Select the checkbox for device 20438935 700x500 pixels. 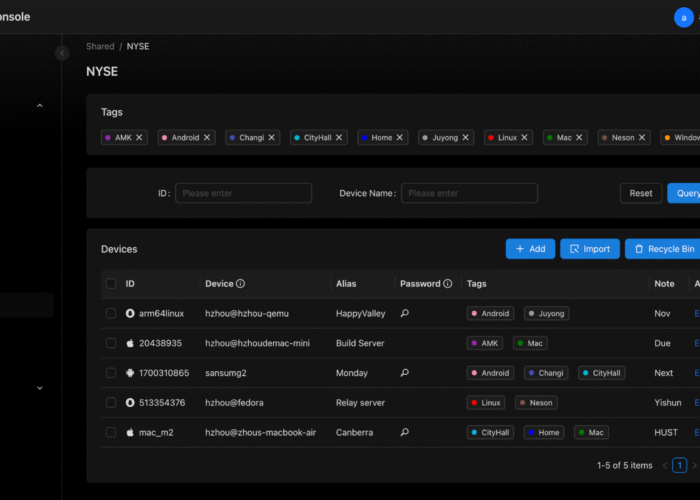(x=111, y=343)
